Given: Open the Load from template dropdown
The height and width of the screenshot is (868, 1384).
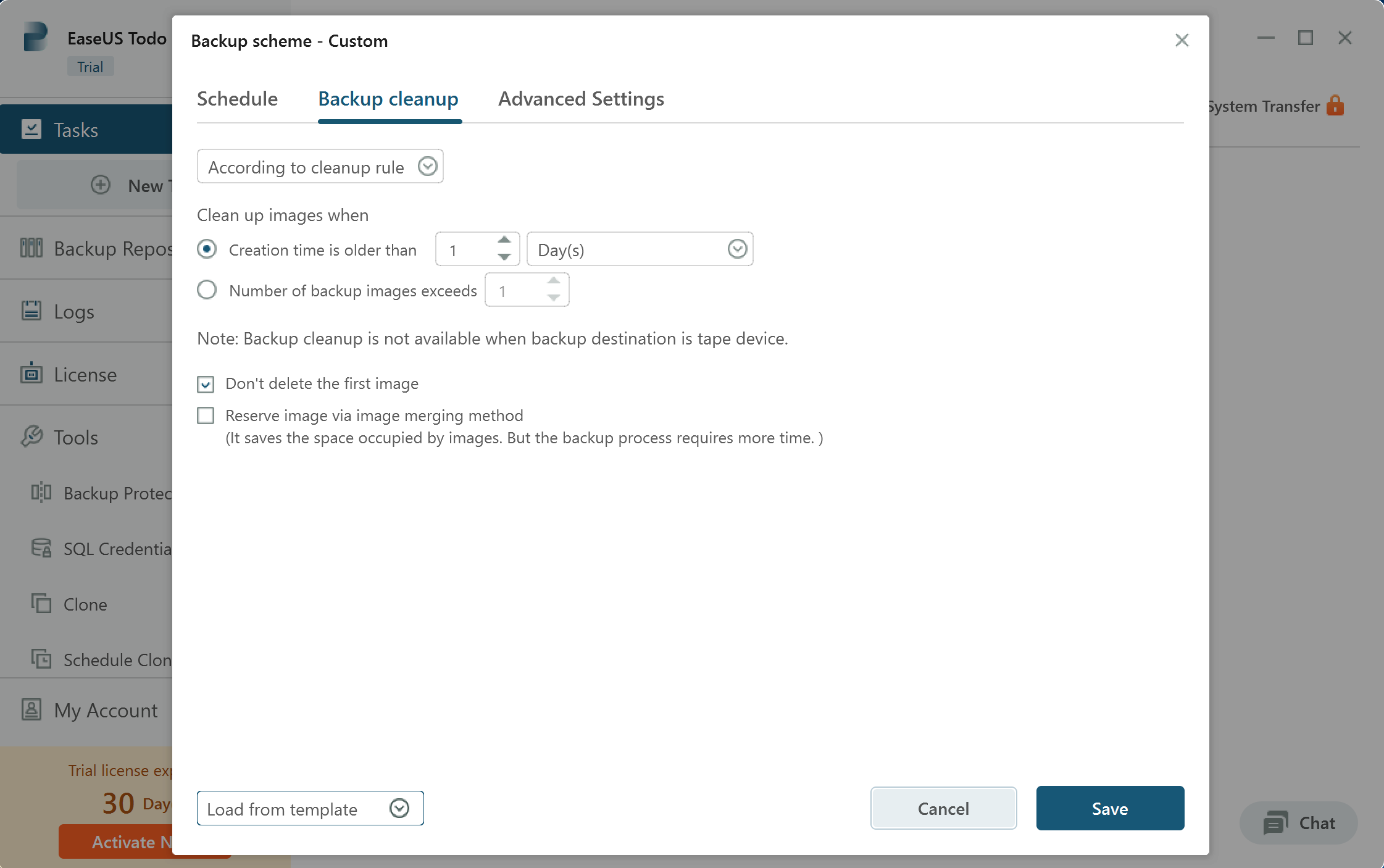Looking at the screenshot, I should click(310, 809).
